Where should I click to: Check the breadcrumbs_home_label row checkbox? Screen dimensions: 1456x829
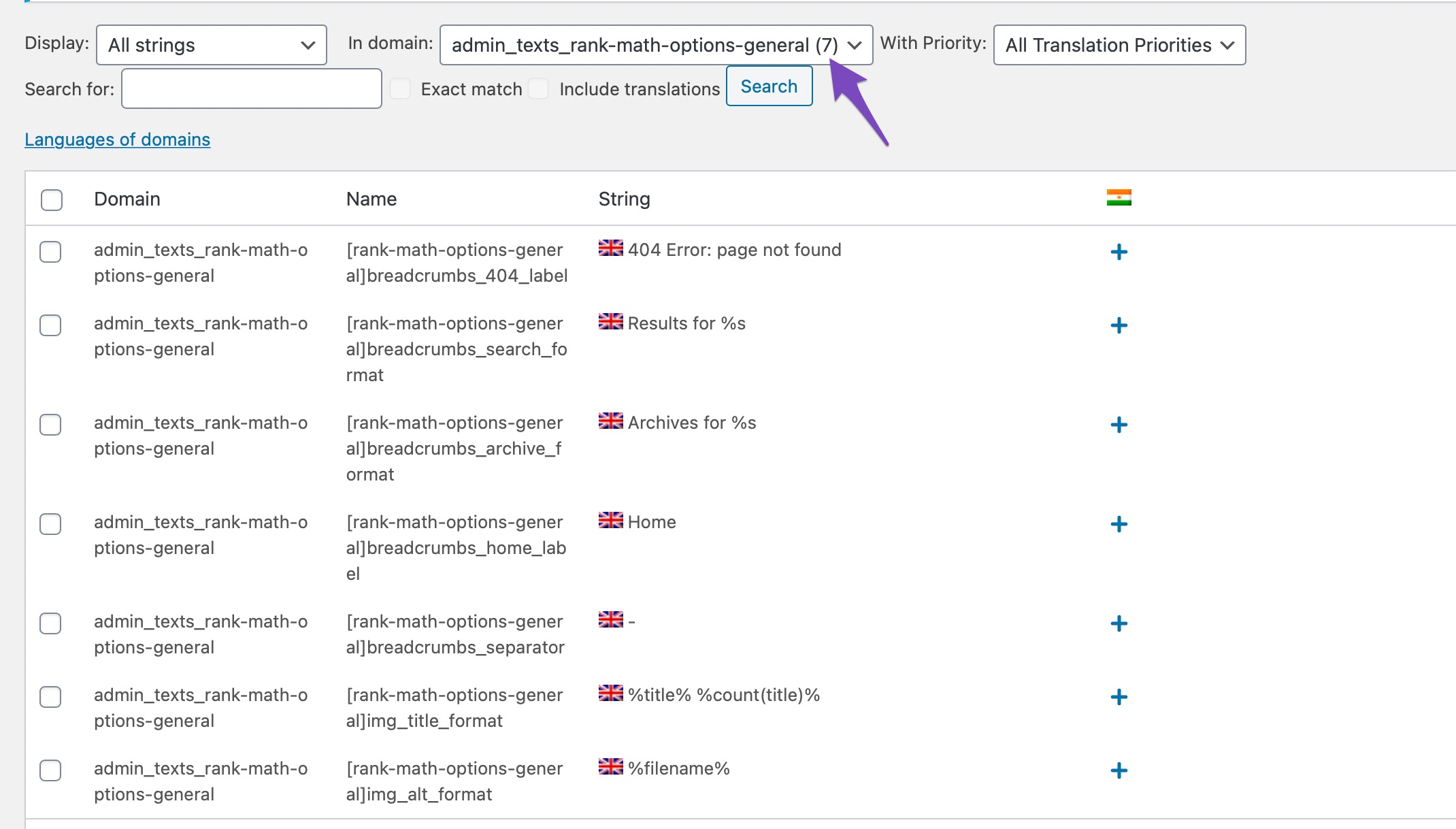click(50, 524)
